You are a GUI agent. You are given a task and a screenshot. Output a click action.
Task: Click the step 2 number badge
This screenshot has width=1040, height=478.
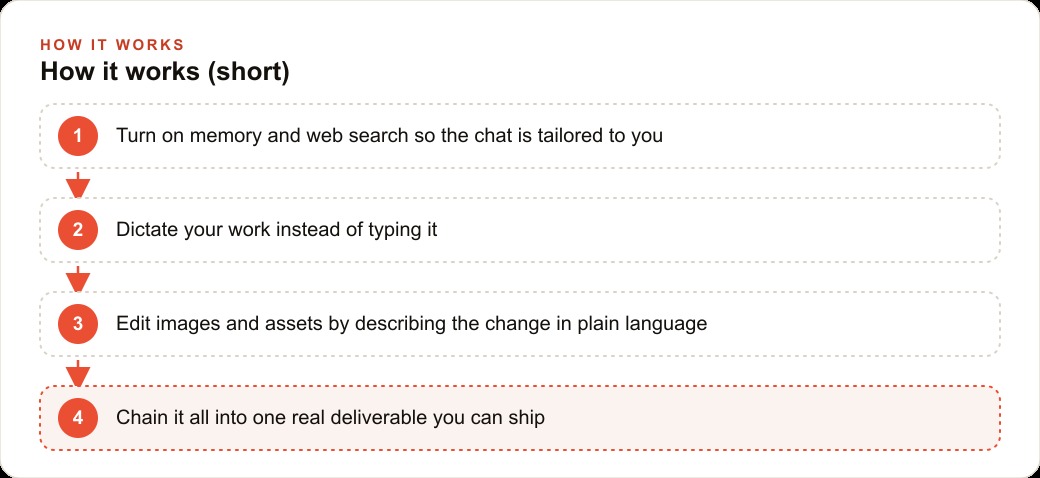pos(78,230)
